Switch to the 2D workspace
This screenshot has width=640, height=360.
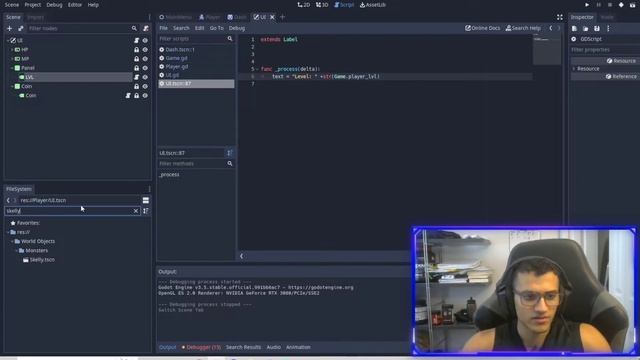pos(304,5)
